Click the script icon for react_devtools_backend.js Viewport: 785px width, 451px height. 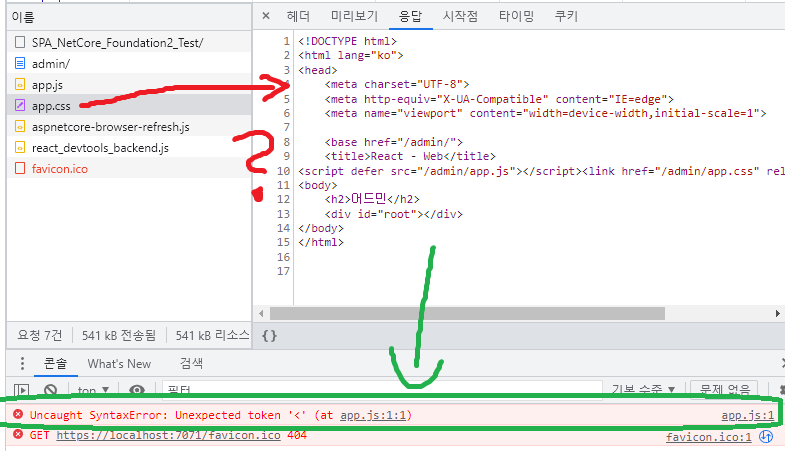[x=20, y=147]
